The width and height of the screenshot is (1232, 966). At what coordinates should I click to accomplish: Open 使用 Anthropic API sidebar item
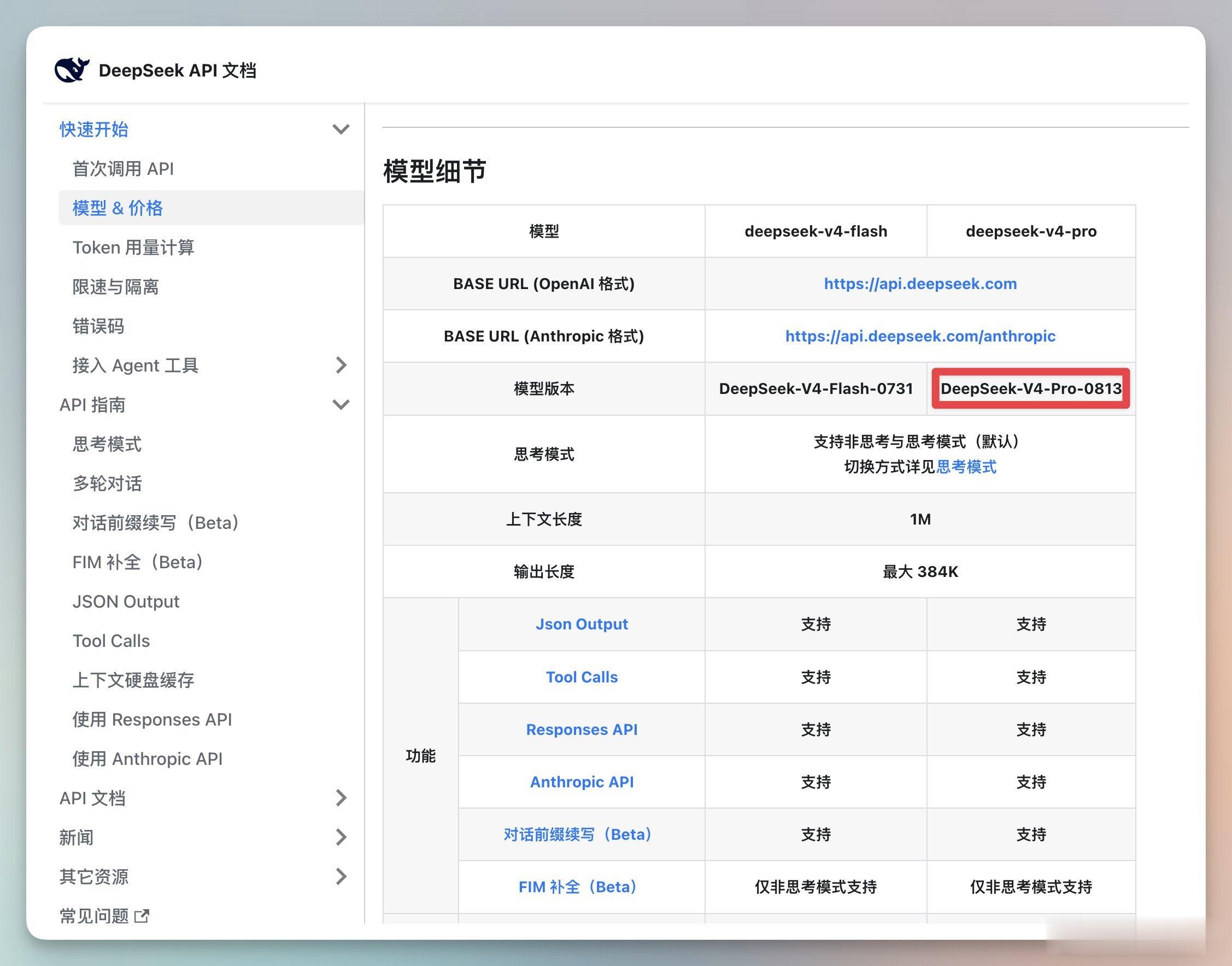148,758
